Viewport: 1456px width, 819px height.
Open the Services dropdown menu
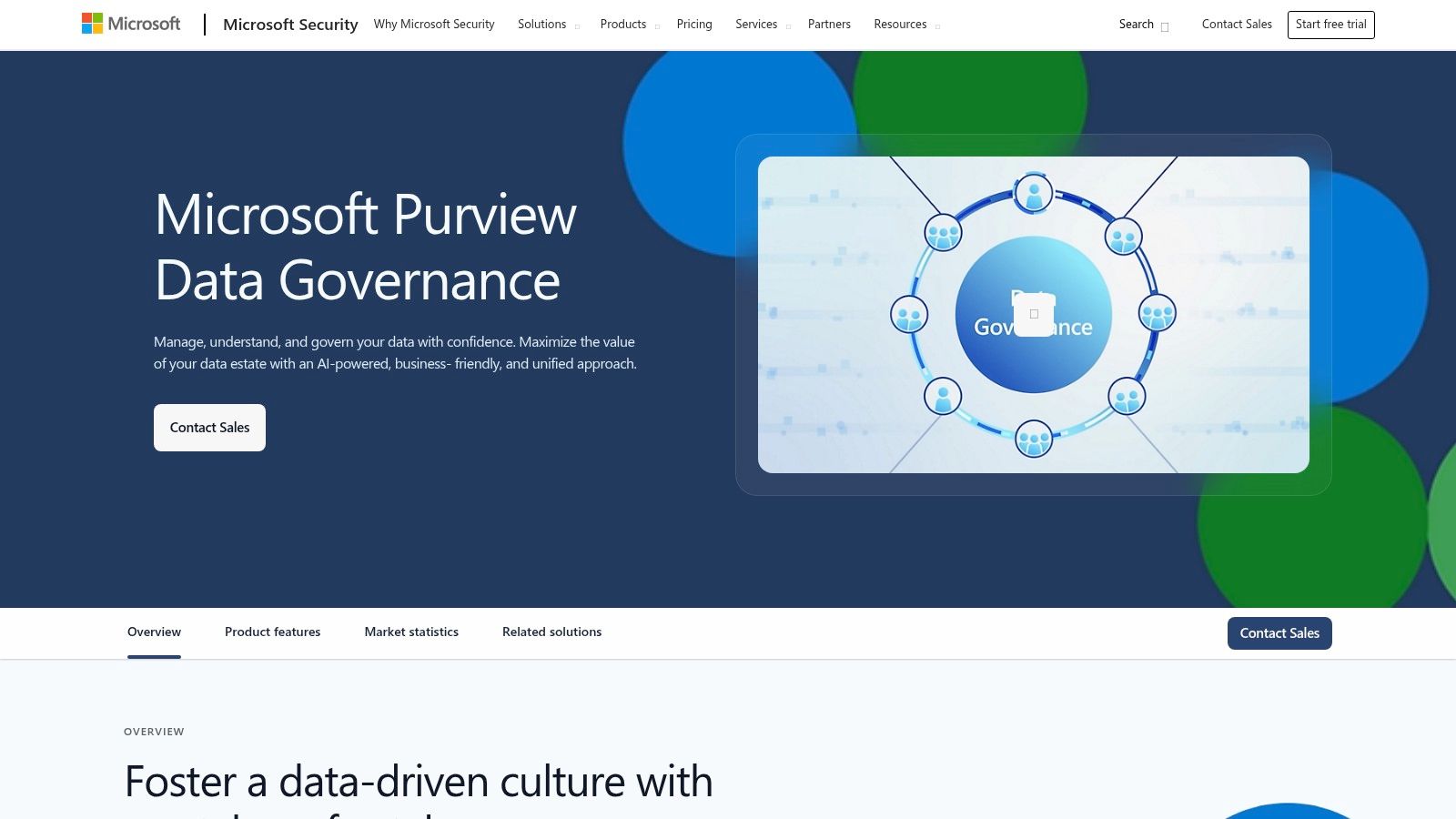pyautogui.click(x=756, y=25)
